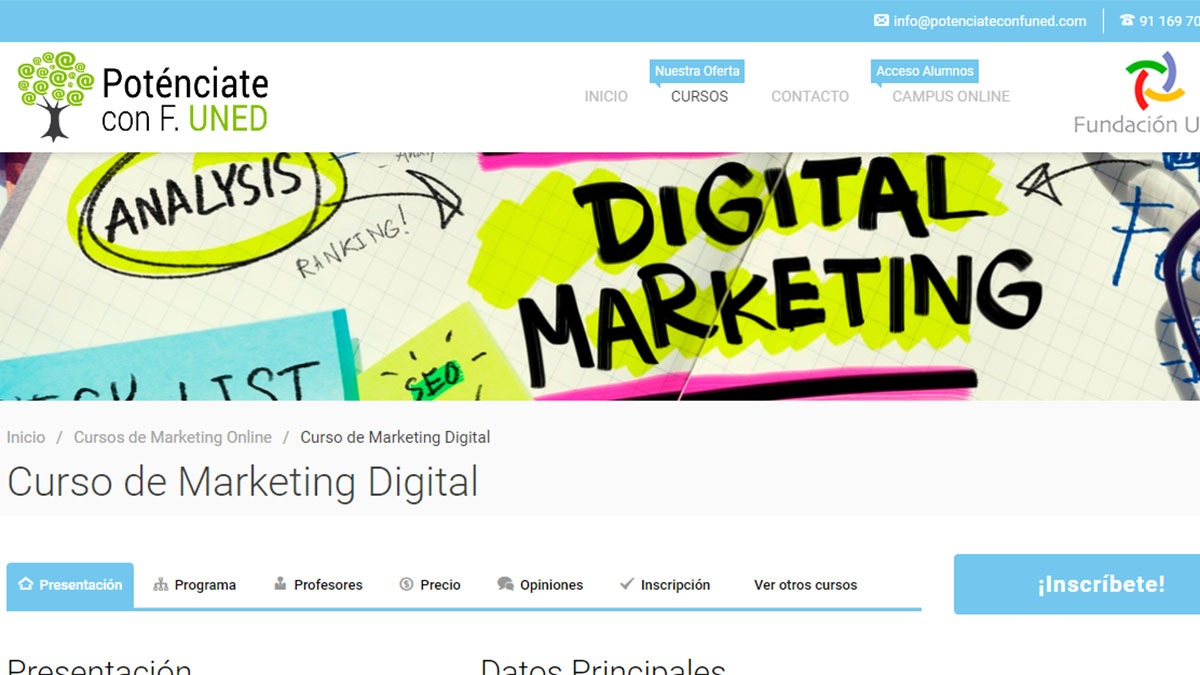The image size is (1200, 675).
Task: Click the house icon on Presentación tab
Action: click(x=26, y=584)
